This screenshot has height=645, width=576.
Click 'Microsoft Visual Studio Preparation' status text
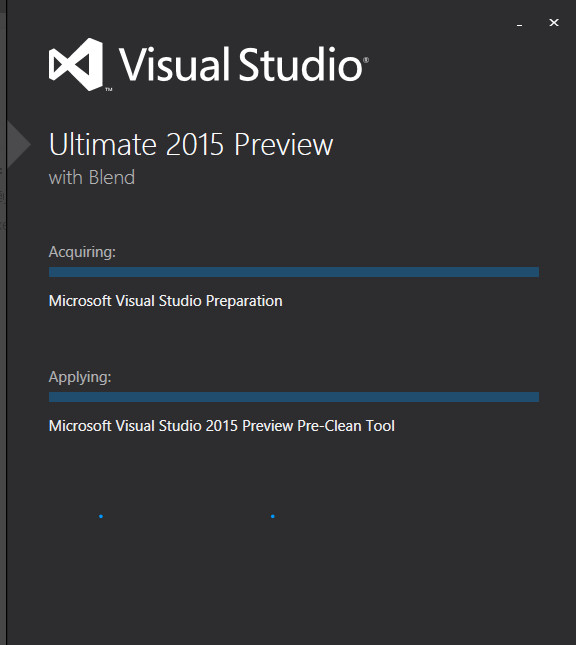pyautogui.click(x=165, y=301)
